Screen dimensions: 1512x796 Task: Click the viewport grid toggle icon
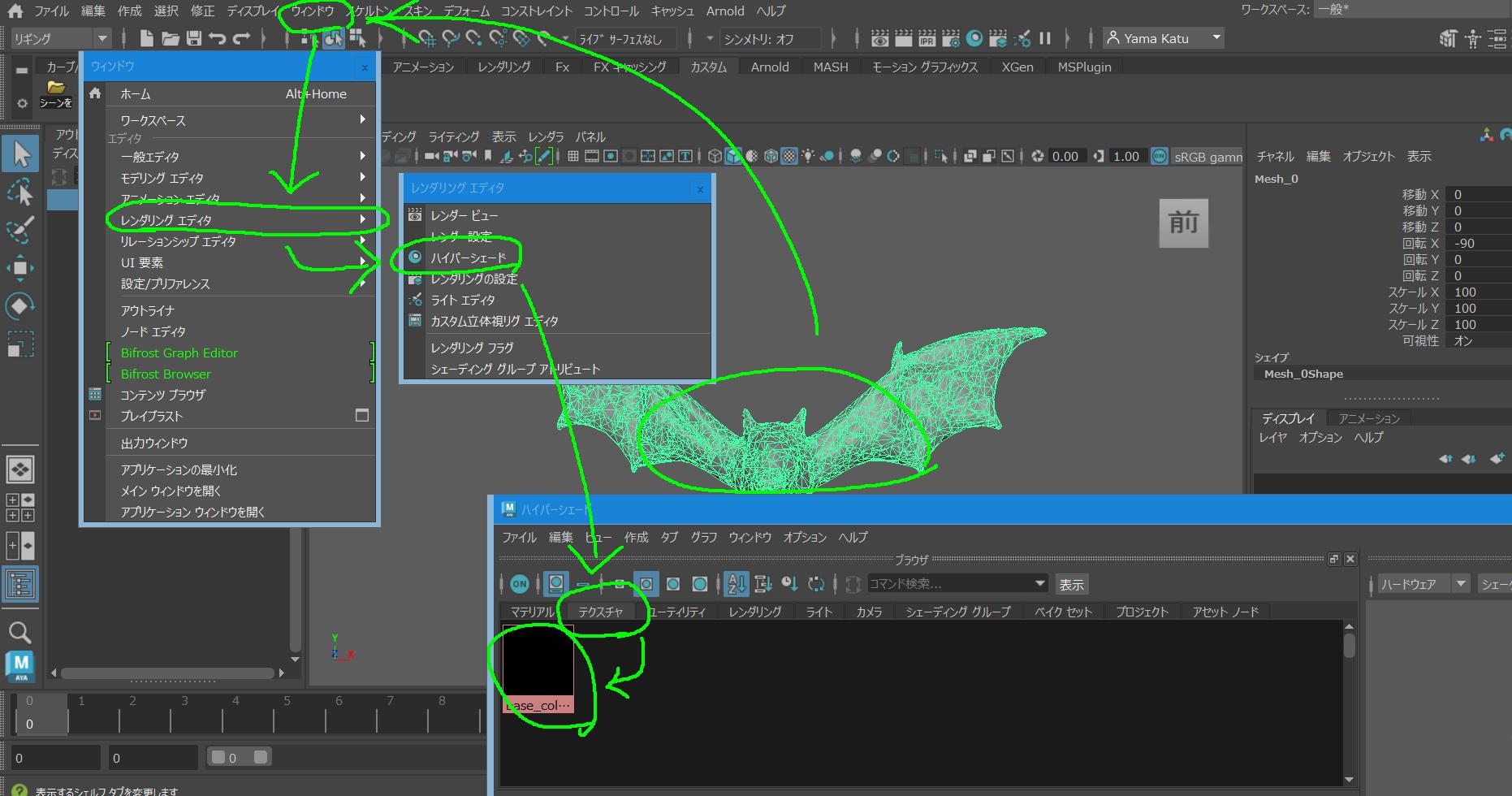tap(572, 156)
